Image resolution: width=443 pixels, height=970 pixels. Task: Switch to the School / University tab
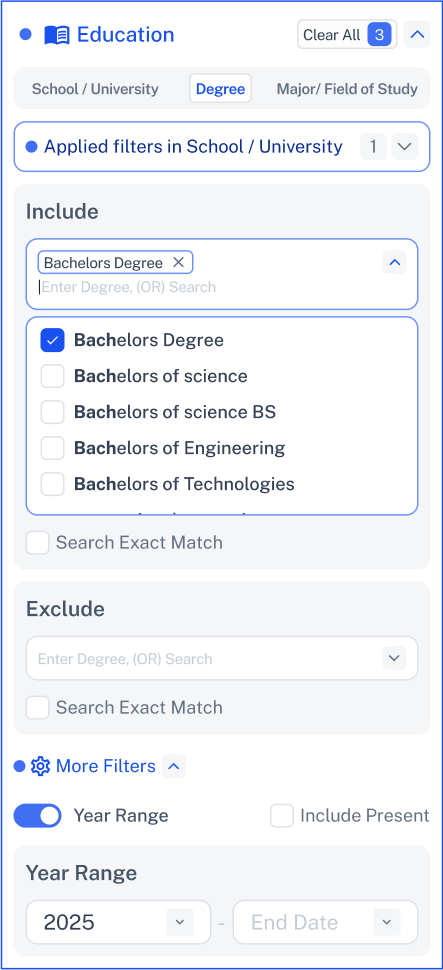95,88
